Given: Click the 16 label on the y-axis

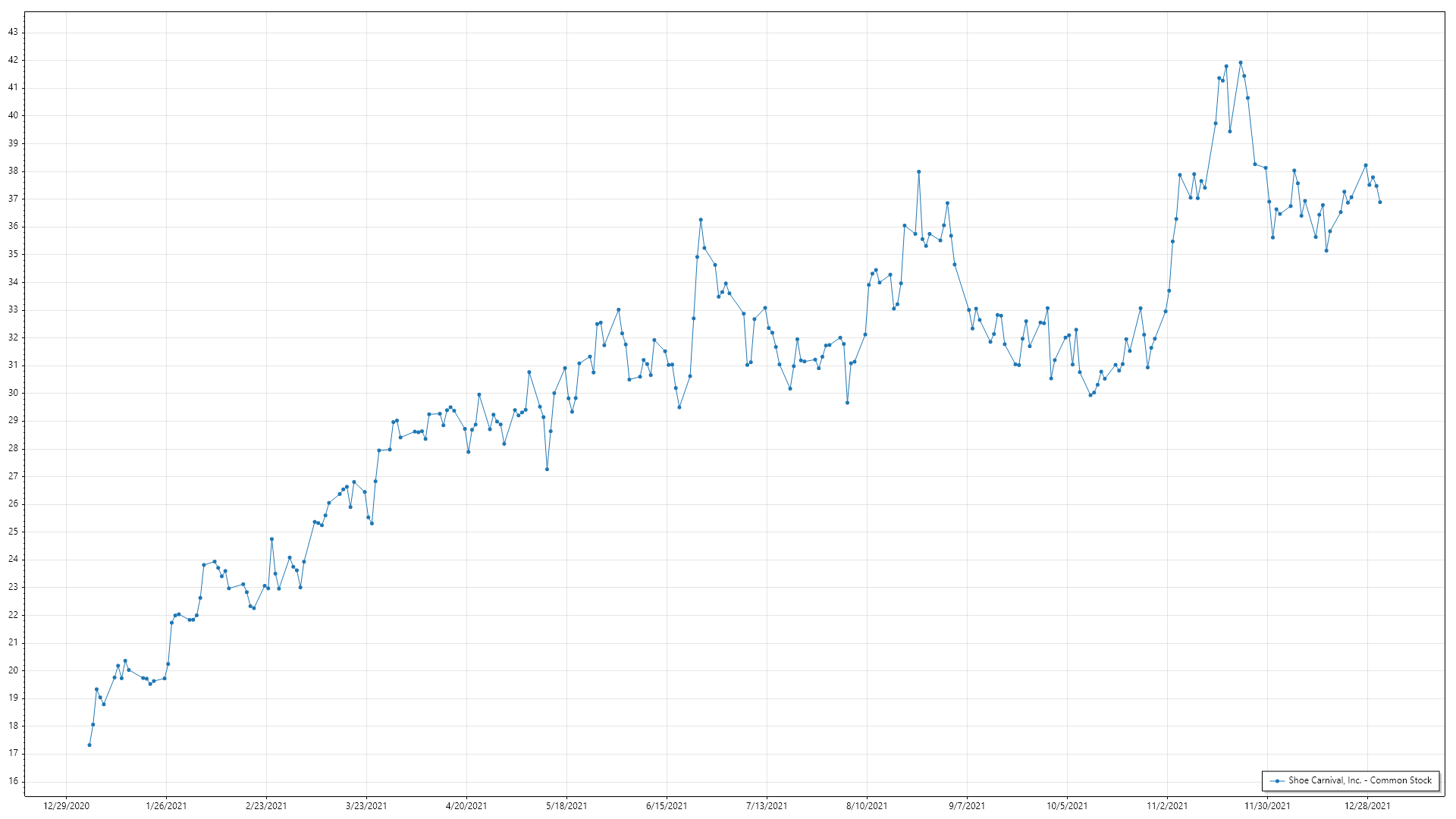Looking at the screenshot, I should 13,781.
